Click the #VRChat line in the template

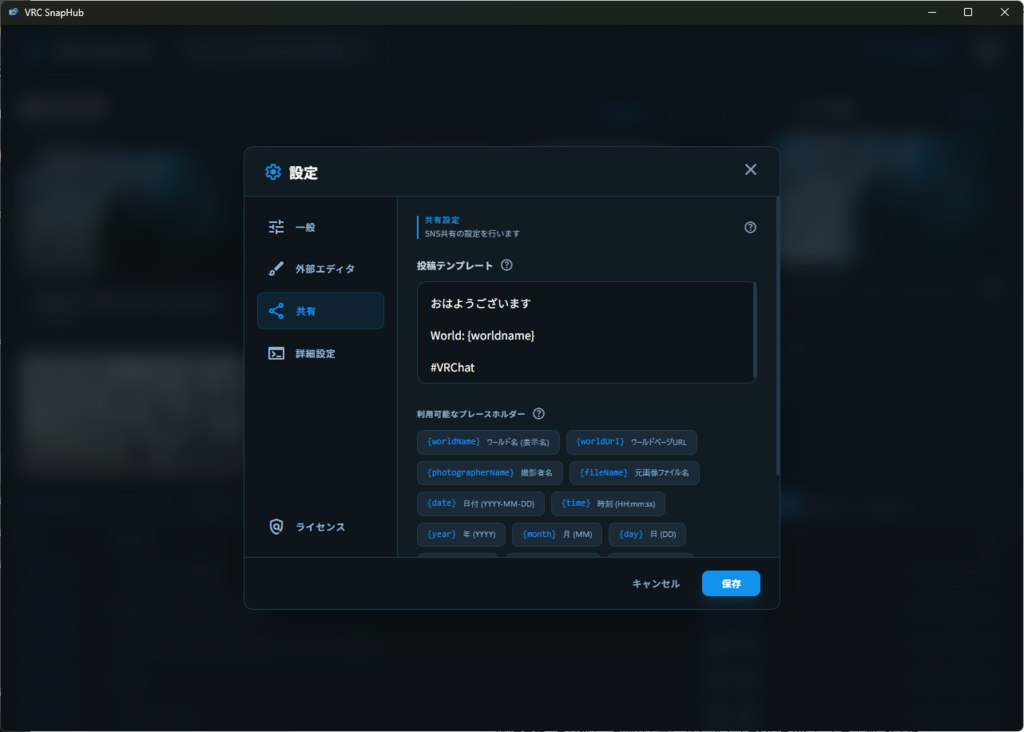452,368
